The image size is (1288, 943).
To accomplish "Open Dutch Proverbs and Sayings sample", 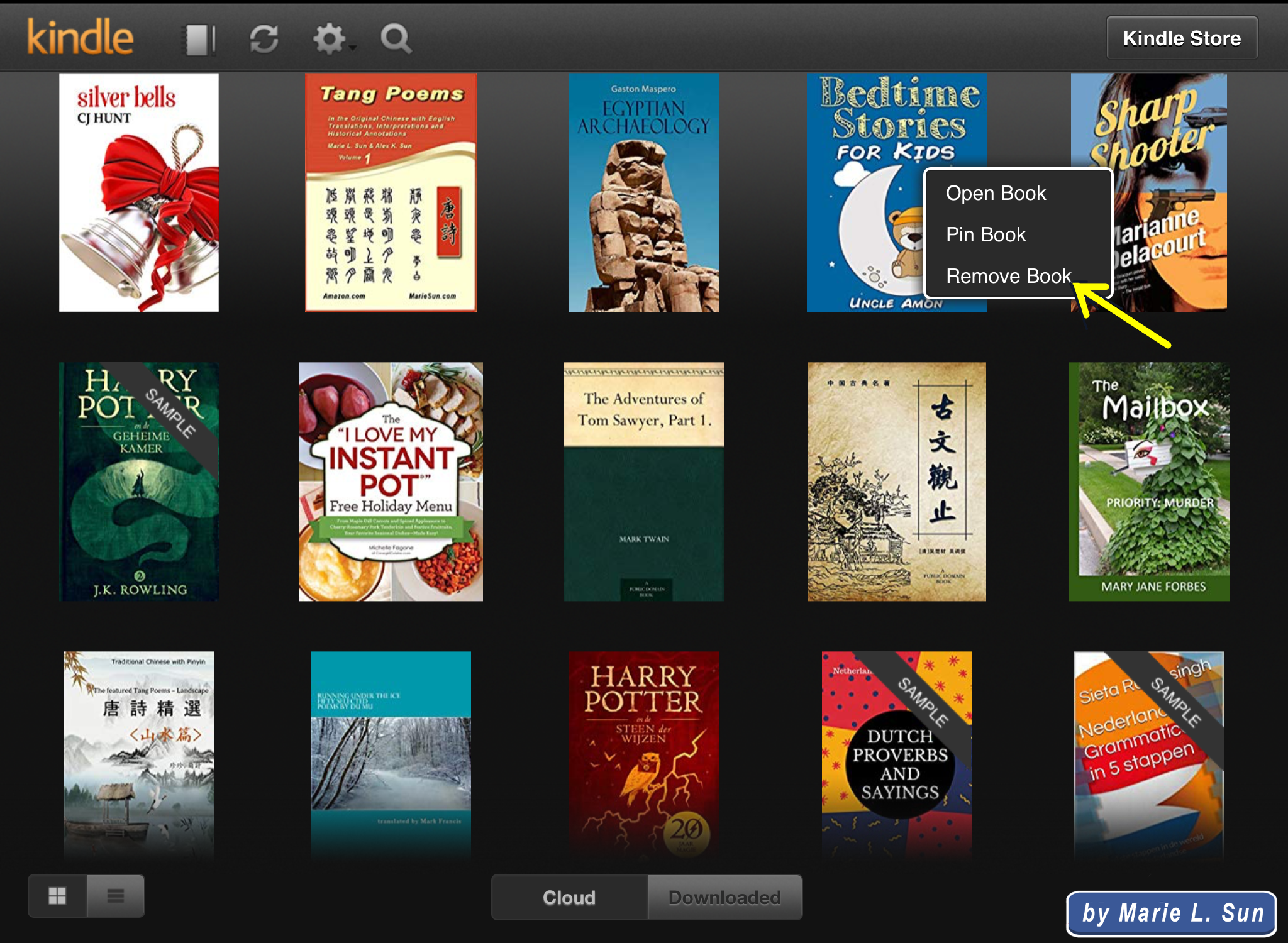I will (897, 756).
